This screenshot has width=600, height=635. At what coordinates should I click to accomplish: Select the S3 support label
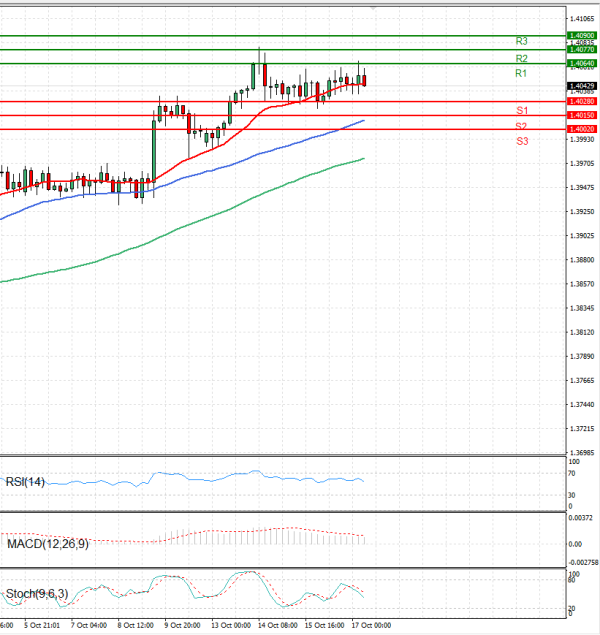tap(522, 142)
